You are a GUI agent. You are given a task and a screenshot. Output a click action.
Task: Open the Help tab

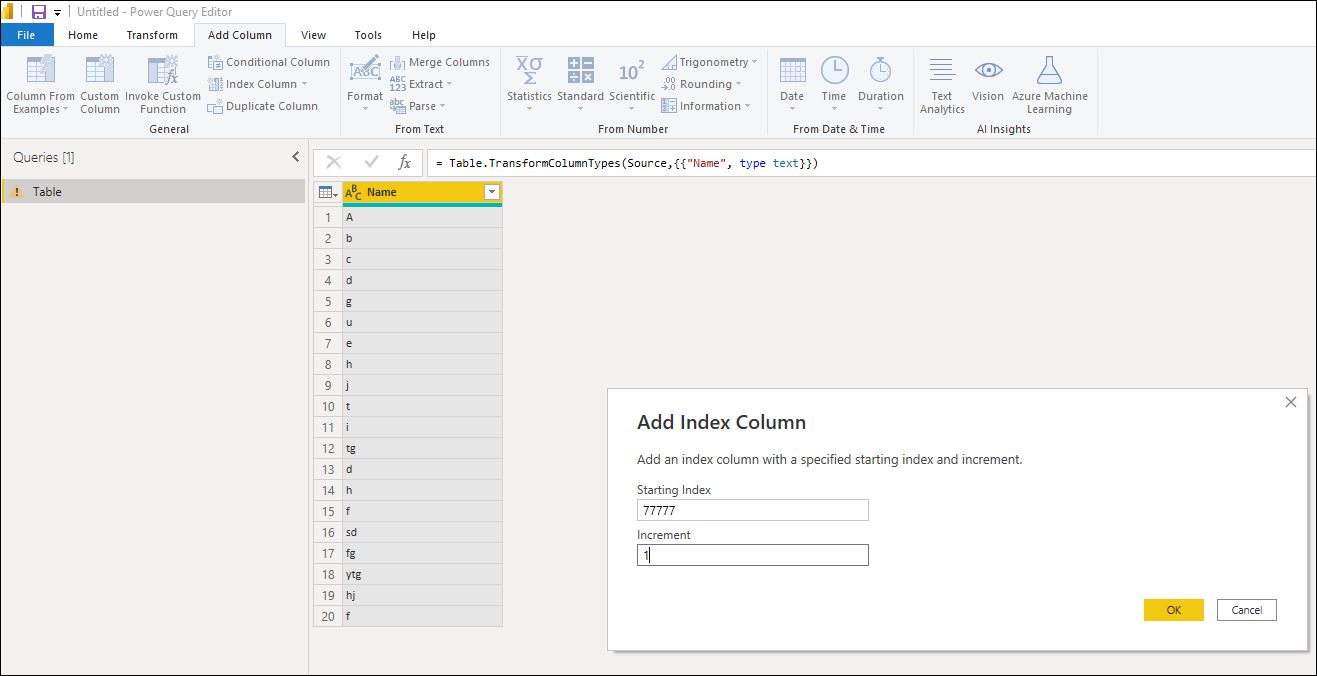[424, 35]
